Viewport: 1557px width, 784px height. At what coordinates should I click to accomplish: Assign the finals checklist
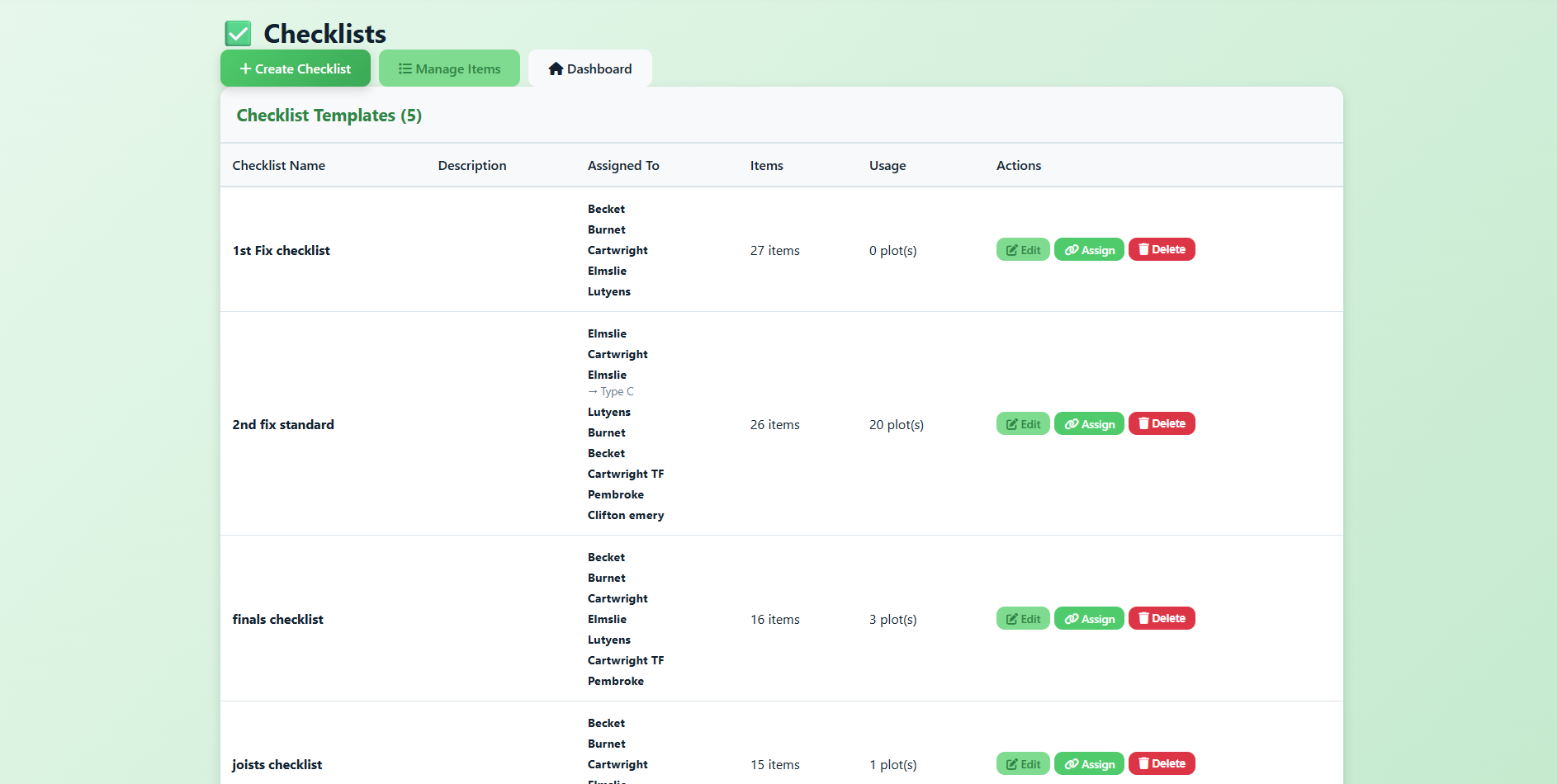1089,618
